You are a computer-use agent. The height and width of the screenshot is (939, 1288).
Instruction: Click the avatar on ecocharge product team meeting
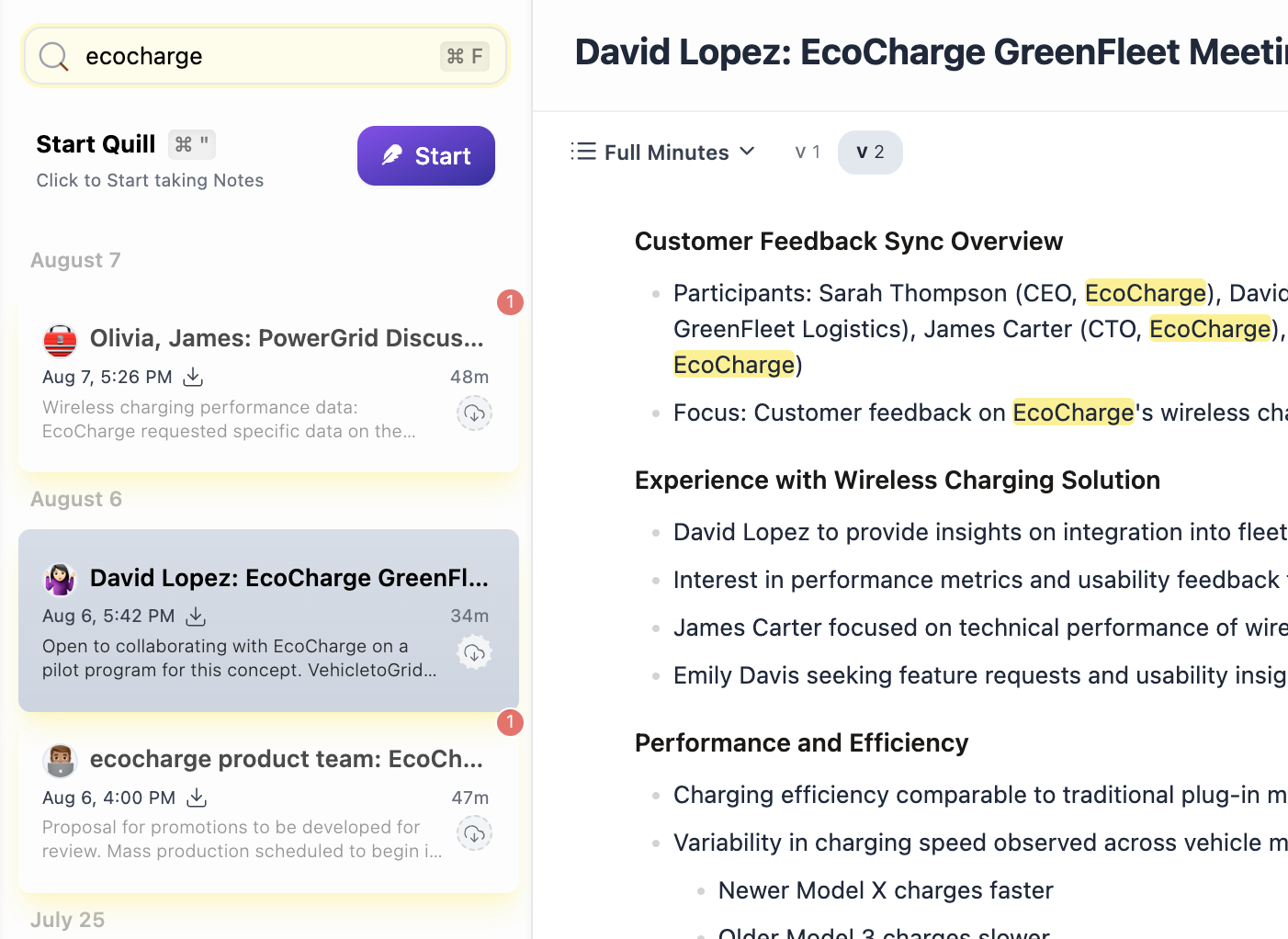pyautogui.click(x=61, y=761)
